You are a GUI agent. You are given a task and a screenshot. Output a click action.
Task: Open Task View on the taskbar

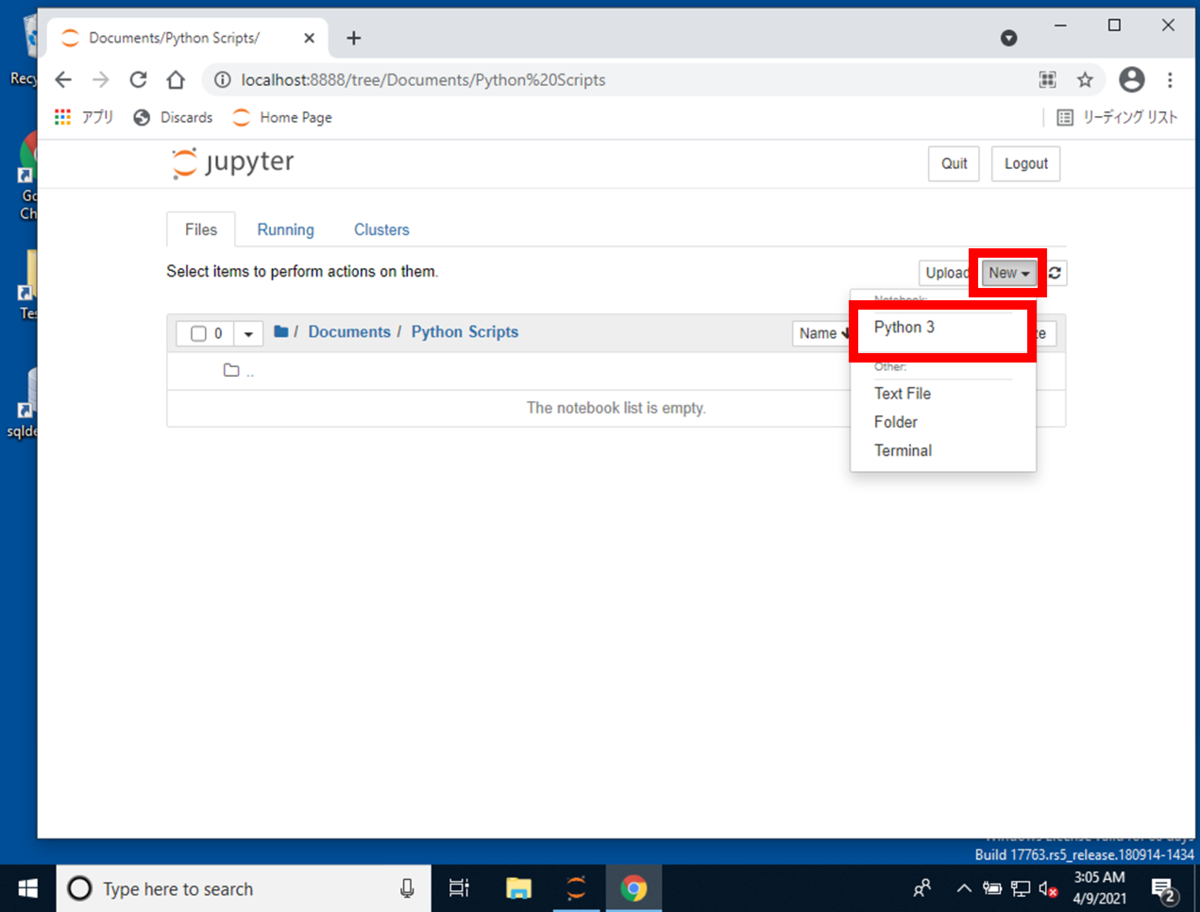coord(458,888)
